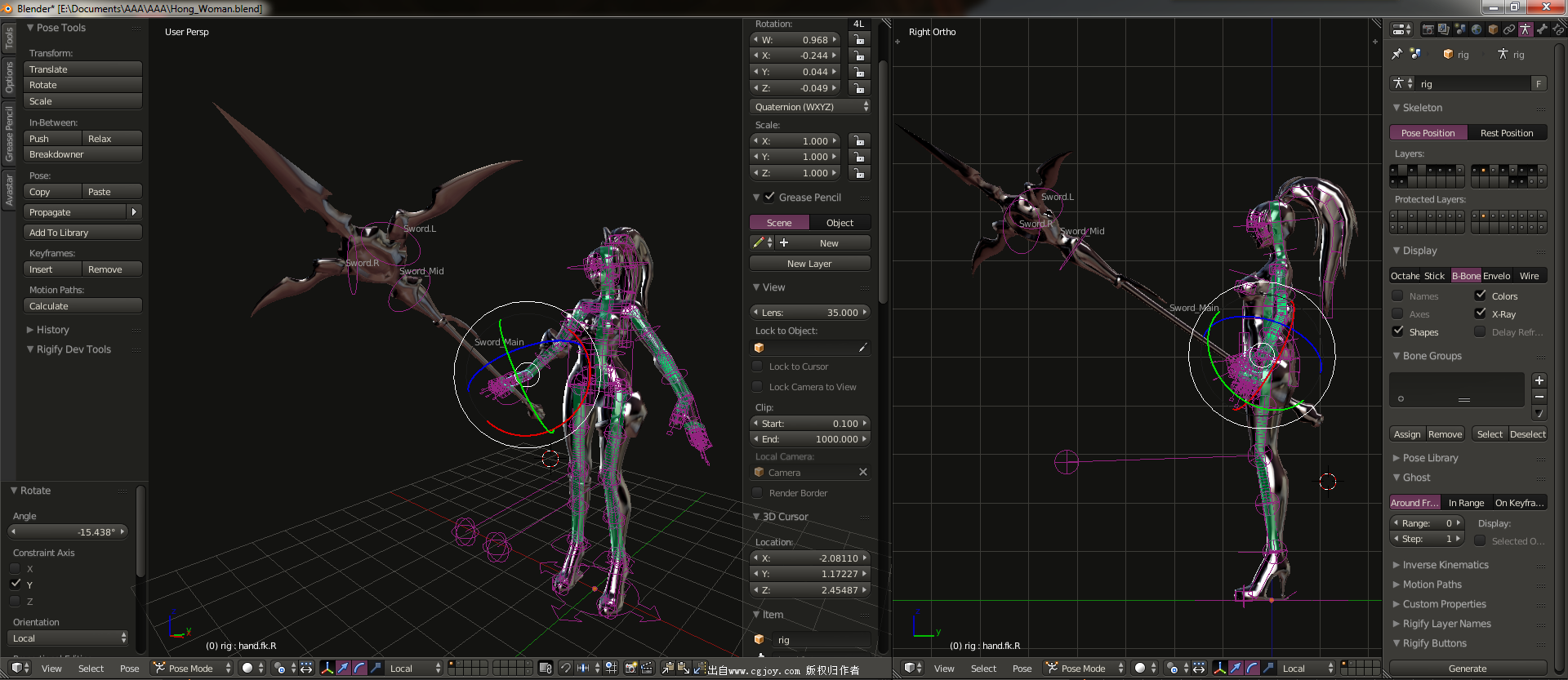The height and width of the screenshot is (680, 1568).
Task: Toggle the Grease Pencil checkbox
Action: pos(769,197)
